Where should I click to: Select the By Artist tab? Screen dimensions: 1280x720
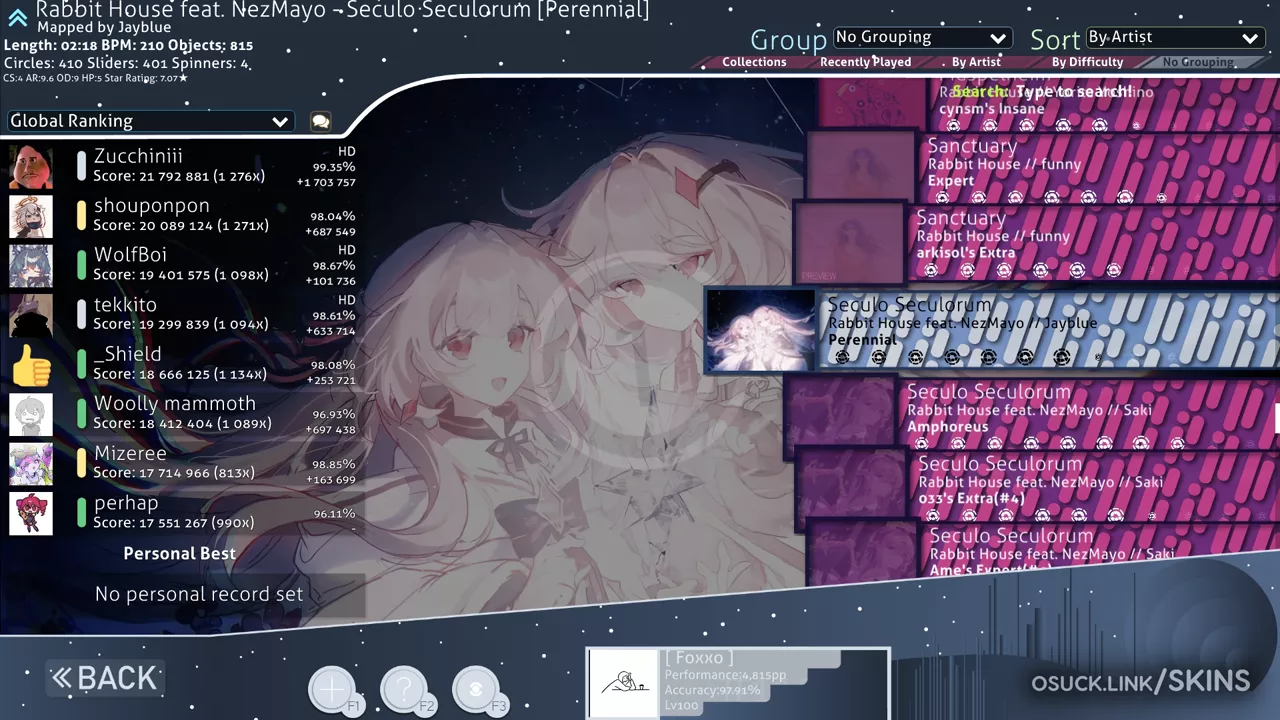(977, 62)
